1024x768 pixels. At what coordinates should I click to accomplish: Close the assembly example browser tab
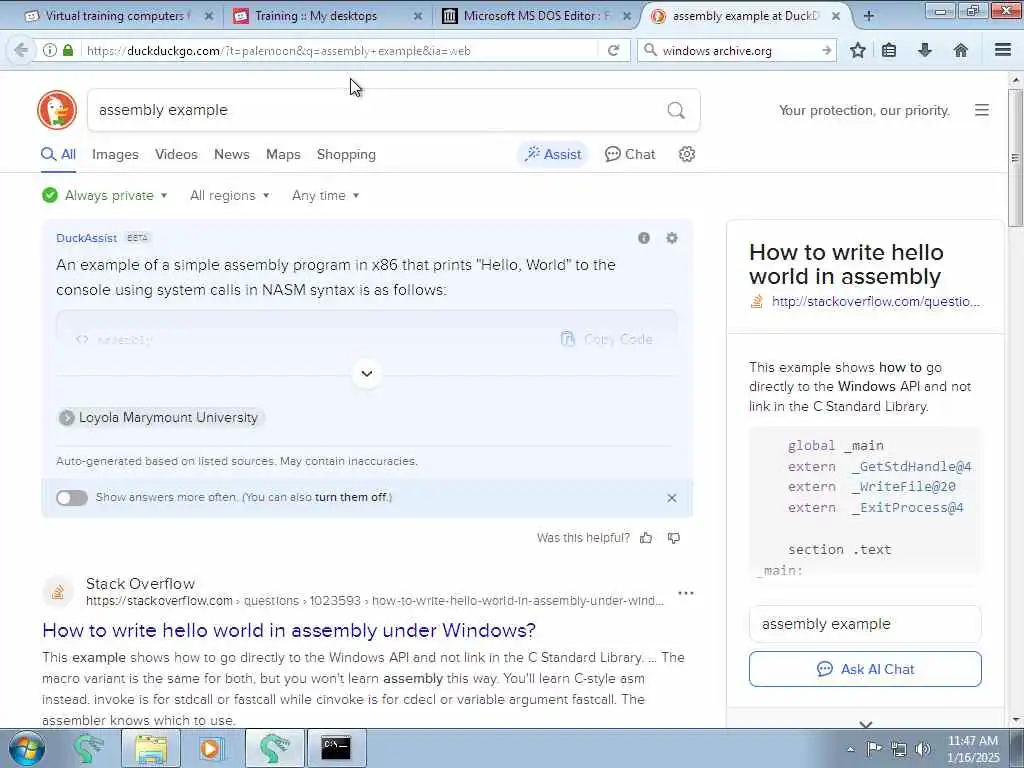[836, 16]
